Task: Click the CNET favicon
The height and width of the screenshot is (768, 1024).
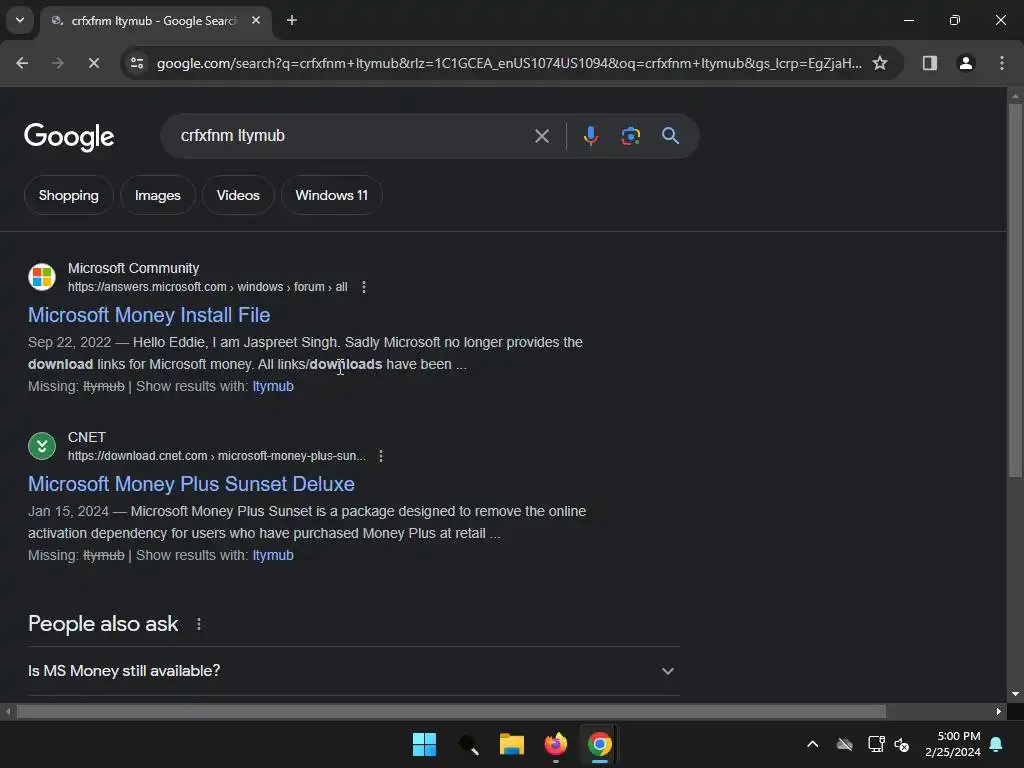Action: click(x=42, y=446)
